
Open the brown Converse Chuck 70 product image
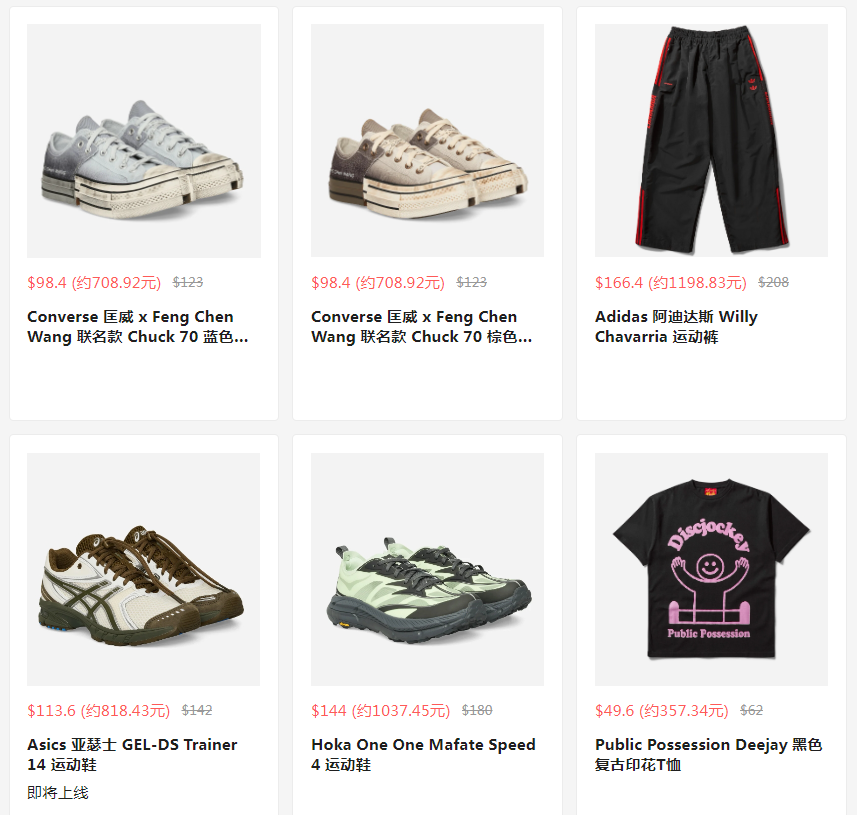427,140
